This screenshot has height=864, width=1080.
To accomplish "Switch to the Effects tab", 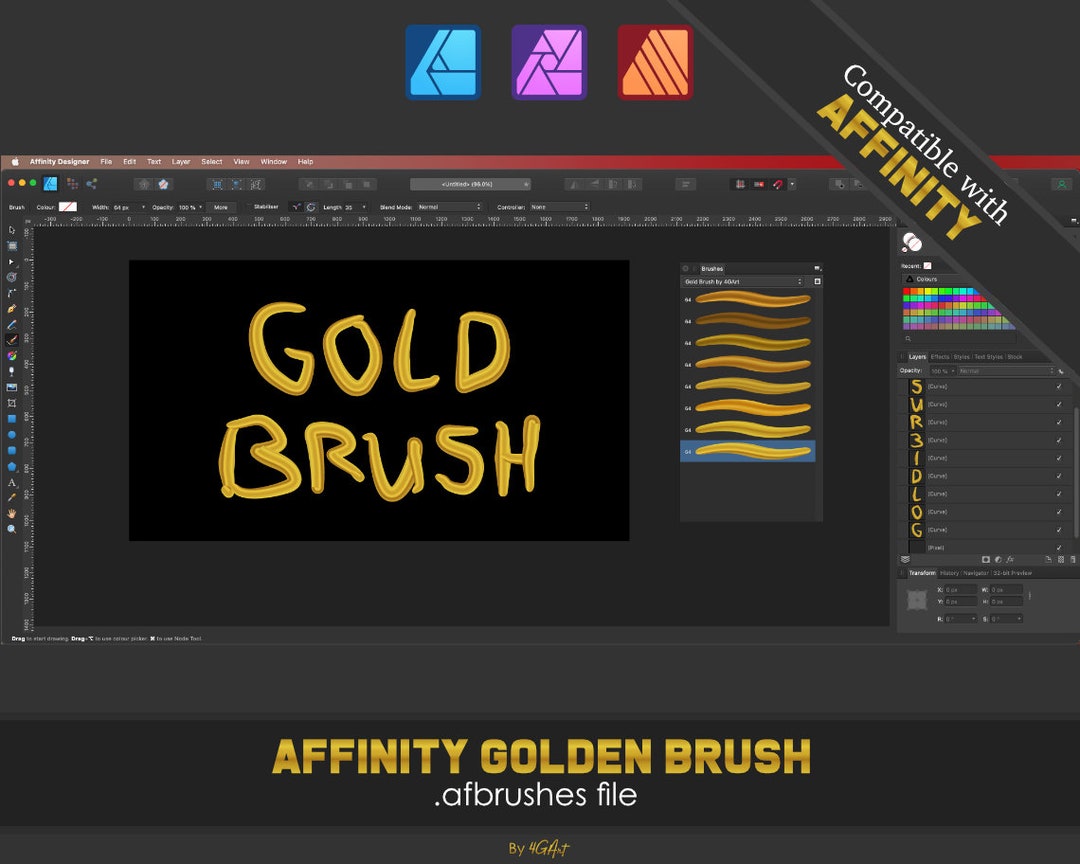I will pos(939,357).
